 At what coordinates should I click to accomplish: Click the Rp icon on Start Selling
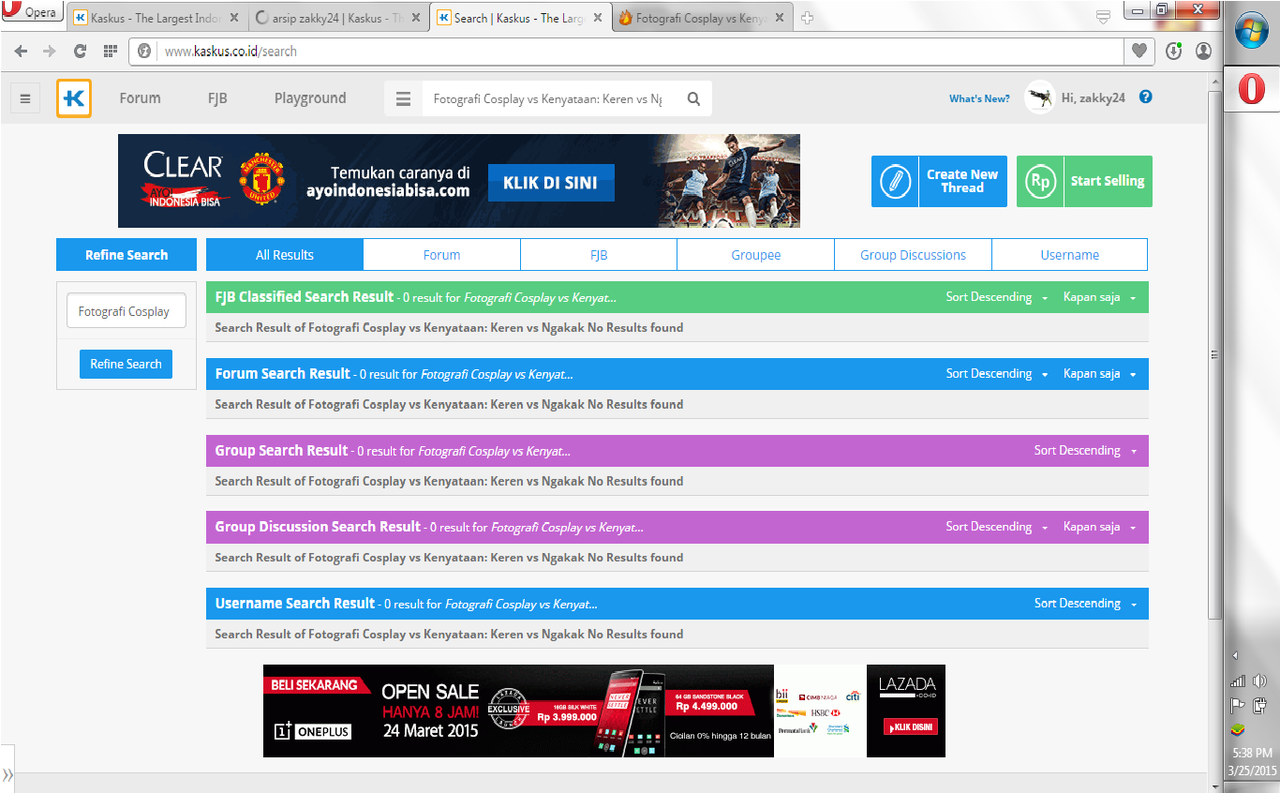[1040, 181]
